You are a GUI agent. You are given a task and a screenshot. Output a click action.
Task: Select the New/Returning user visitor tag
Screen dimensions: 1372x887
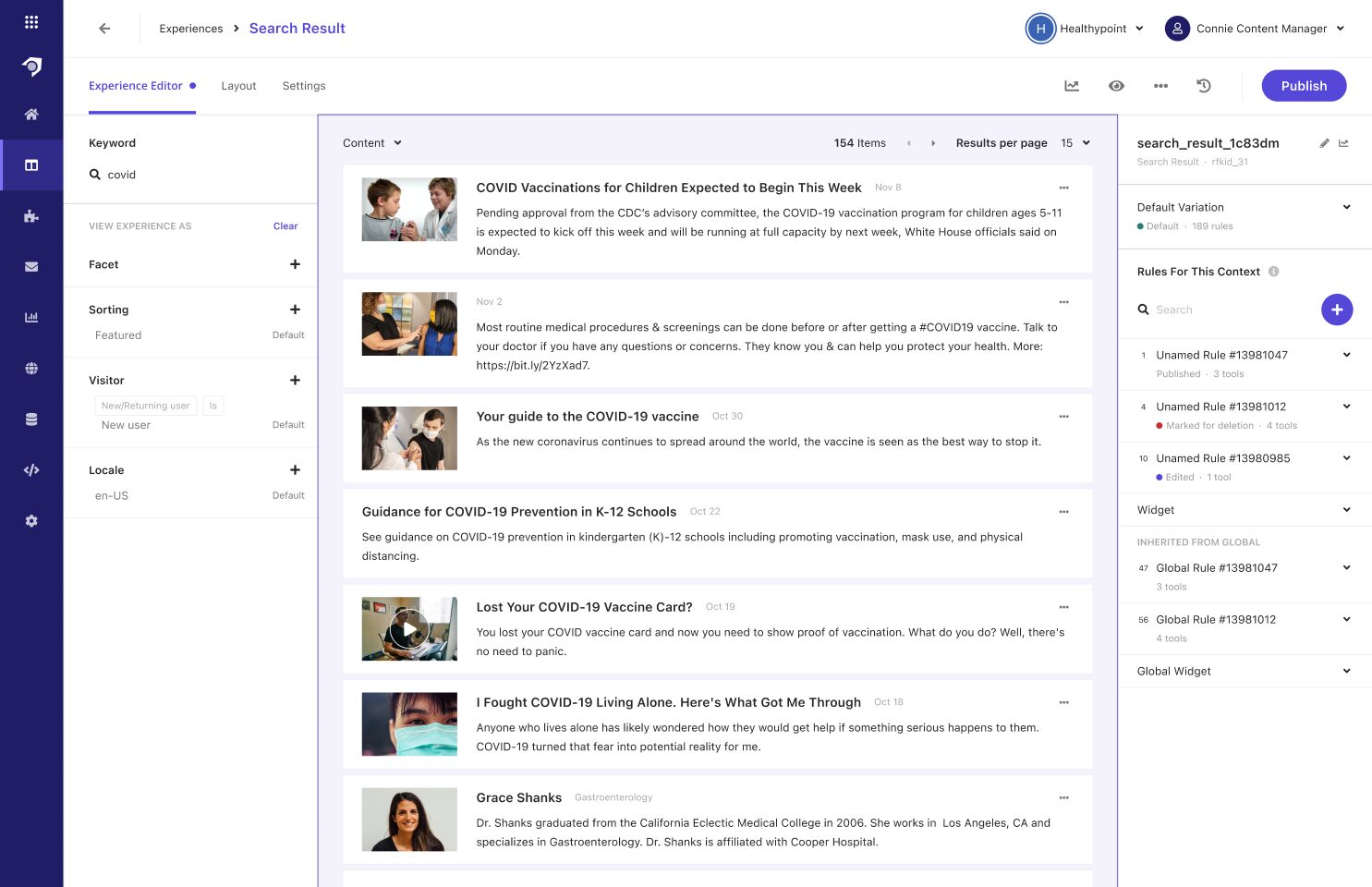145,406
